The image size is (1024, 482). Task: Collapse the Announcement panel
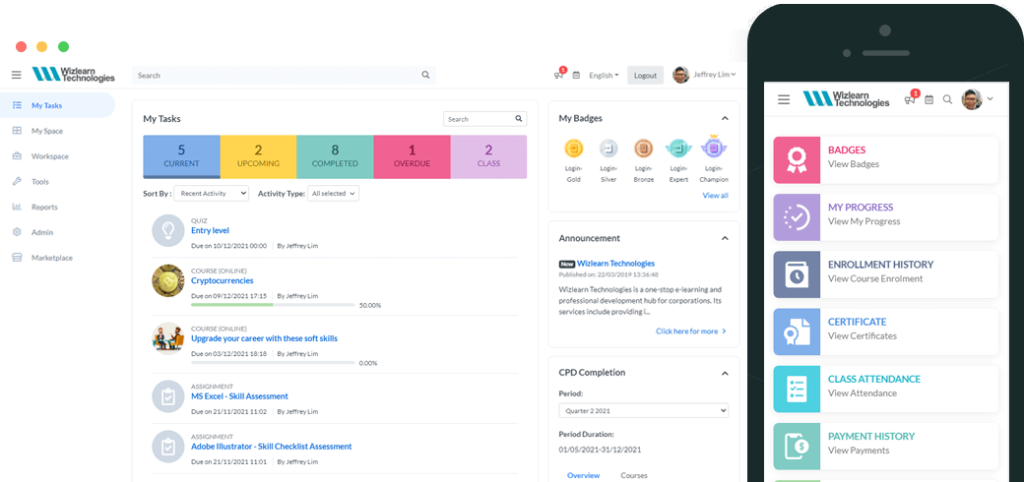tap(725, 238)
